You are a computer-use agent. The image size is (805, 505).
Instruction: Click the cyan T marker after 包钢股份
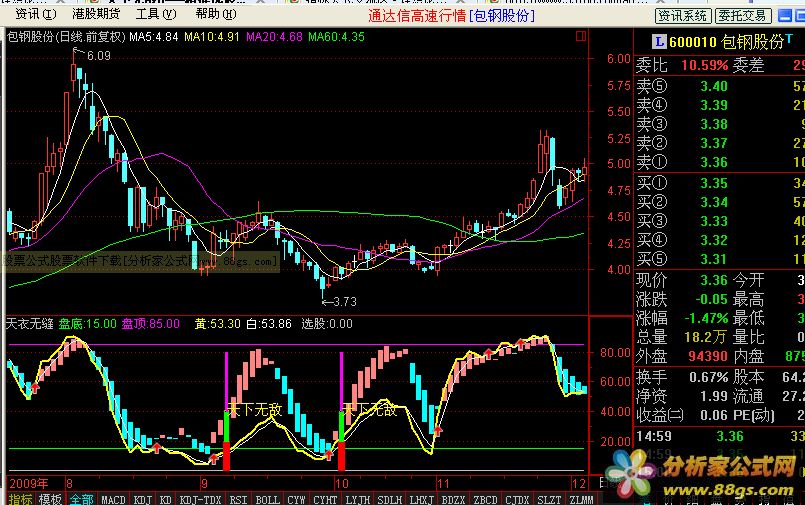(789, 37)
